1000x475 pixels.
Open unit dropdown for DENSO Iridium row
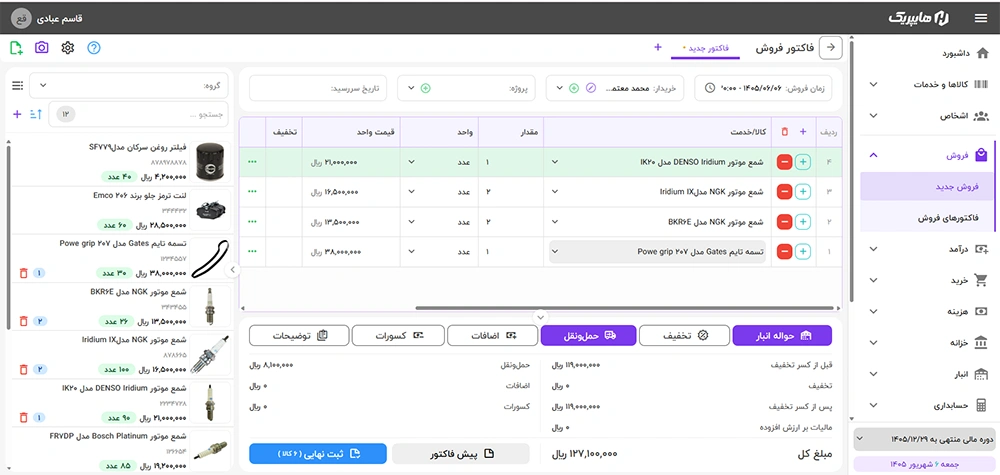tap(410, 162)
